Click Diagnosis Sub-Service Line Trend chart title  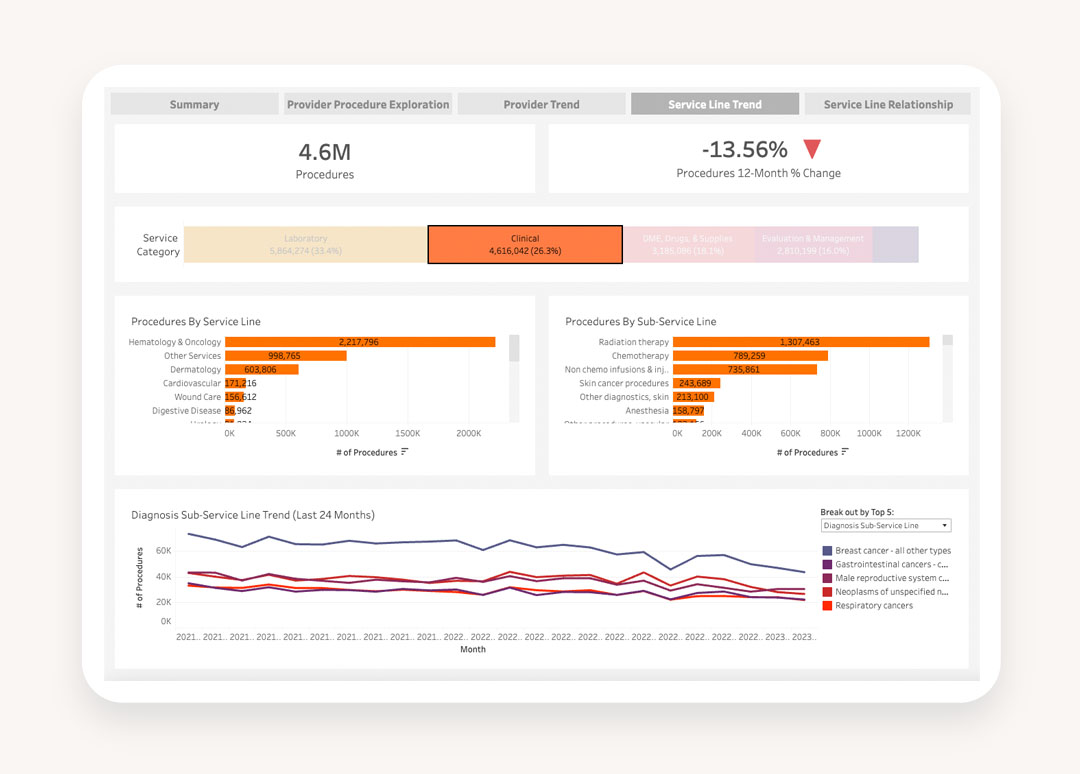tap(253, 514)
